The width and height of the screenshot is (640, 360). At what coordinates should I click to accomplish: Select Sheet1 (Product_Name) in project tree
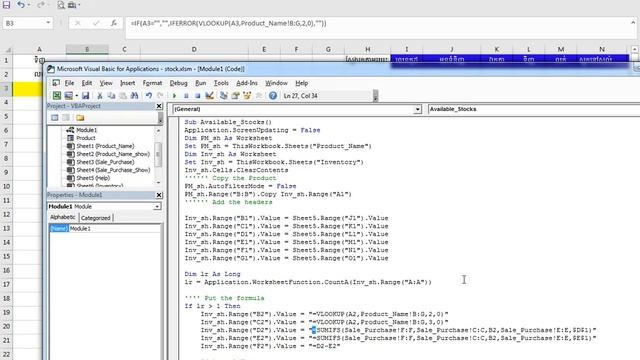pos(105,146)
